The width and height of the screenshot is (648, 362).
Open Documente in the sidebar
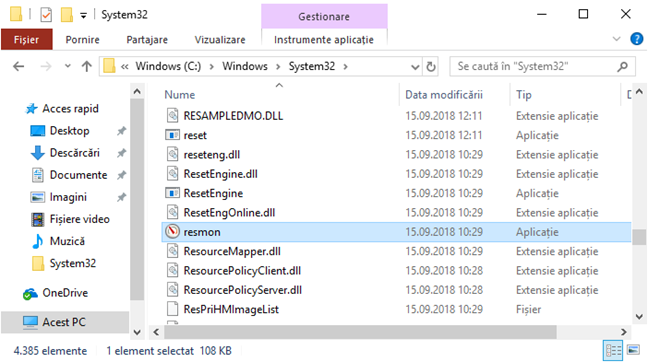79,175
